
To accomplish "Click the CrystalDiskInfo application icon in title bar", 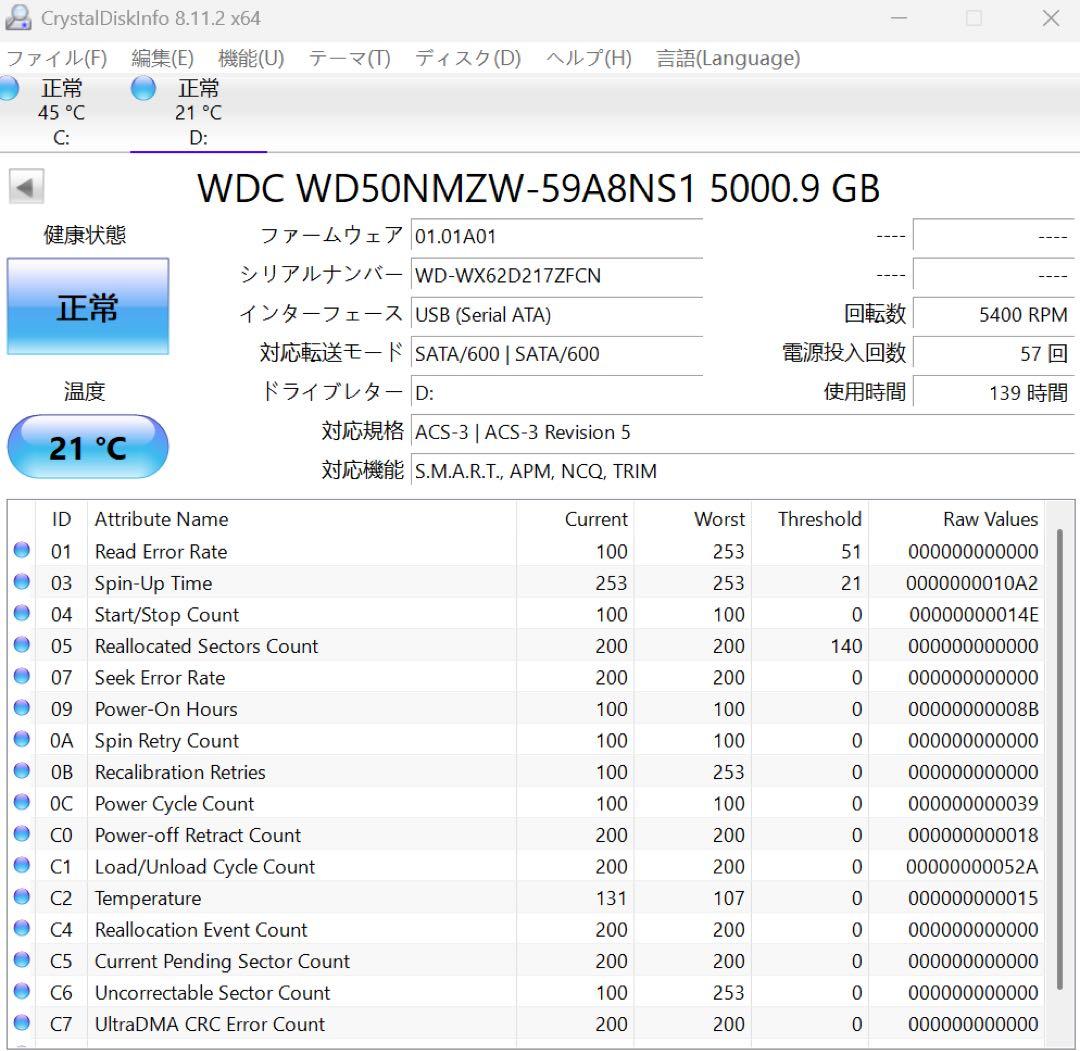I will click(x=22, y=18).
